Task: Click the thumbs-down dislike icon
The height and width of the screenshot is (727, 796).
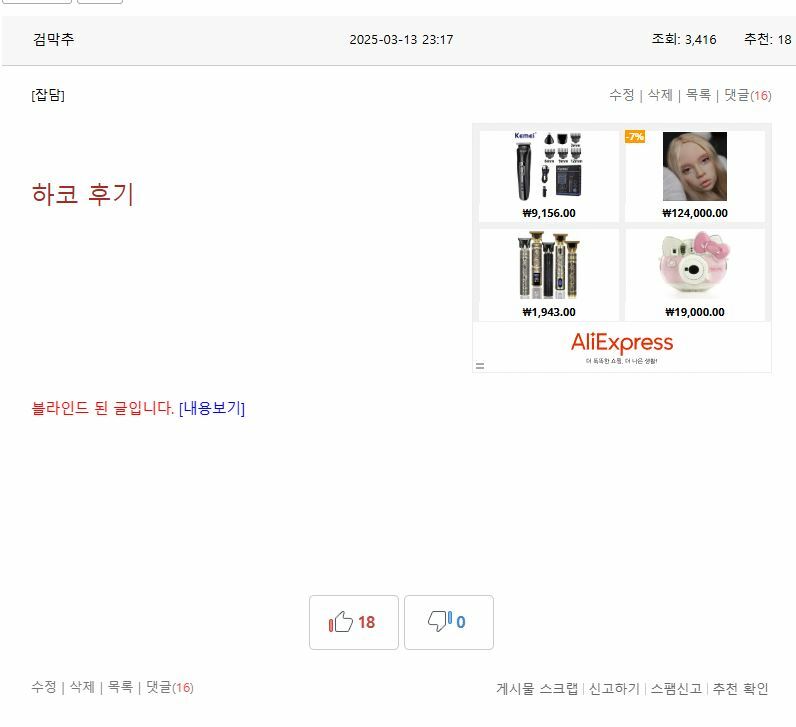Action: point(439,620)
